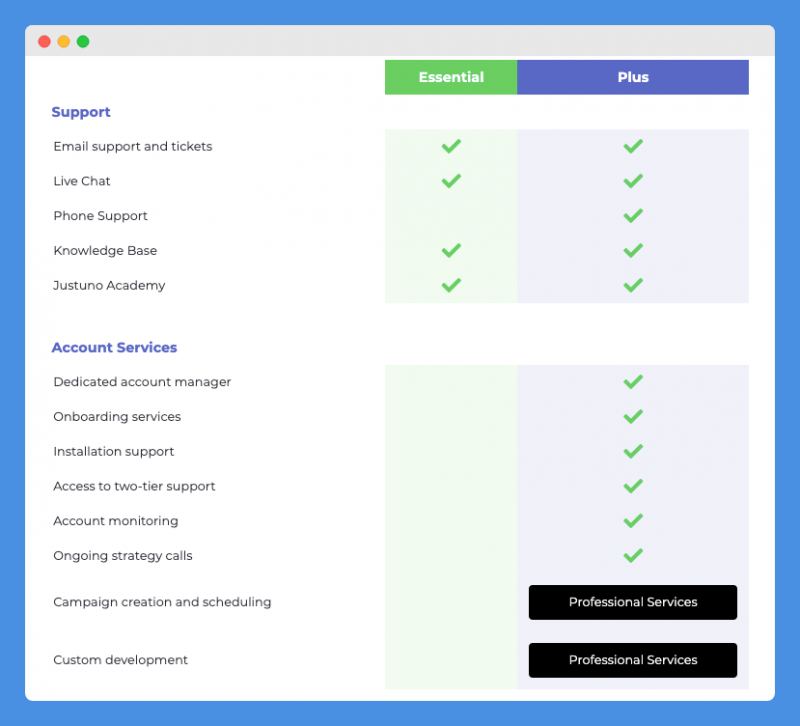Screen dimensions: 800x726
Task: Click Plus checkmark for Ongoing strategy calls
Action: (633, 556)
